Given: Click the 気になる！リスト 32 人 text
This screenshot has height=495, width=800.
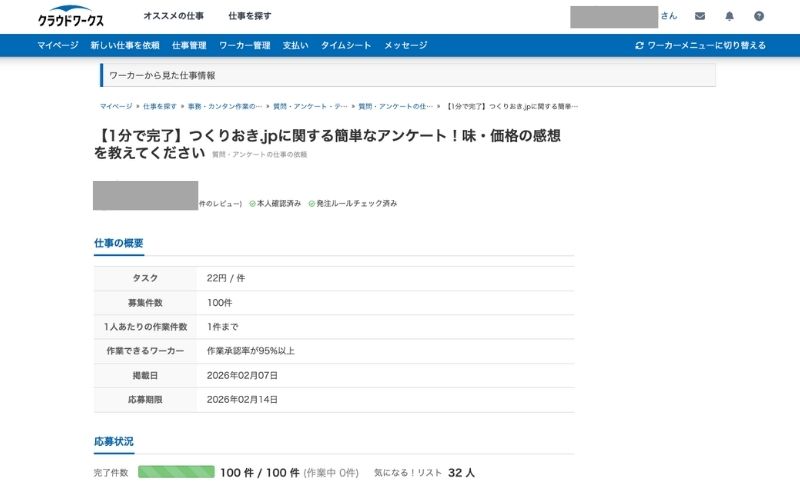Looking at the screenshot, I should click(x=424, y=473).
